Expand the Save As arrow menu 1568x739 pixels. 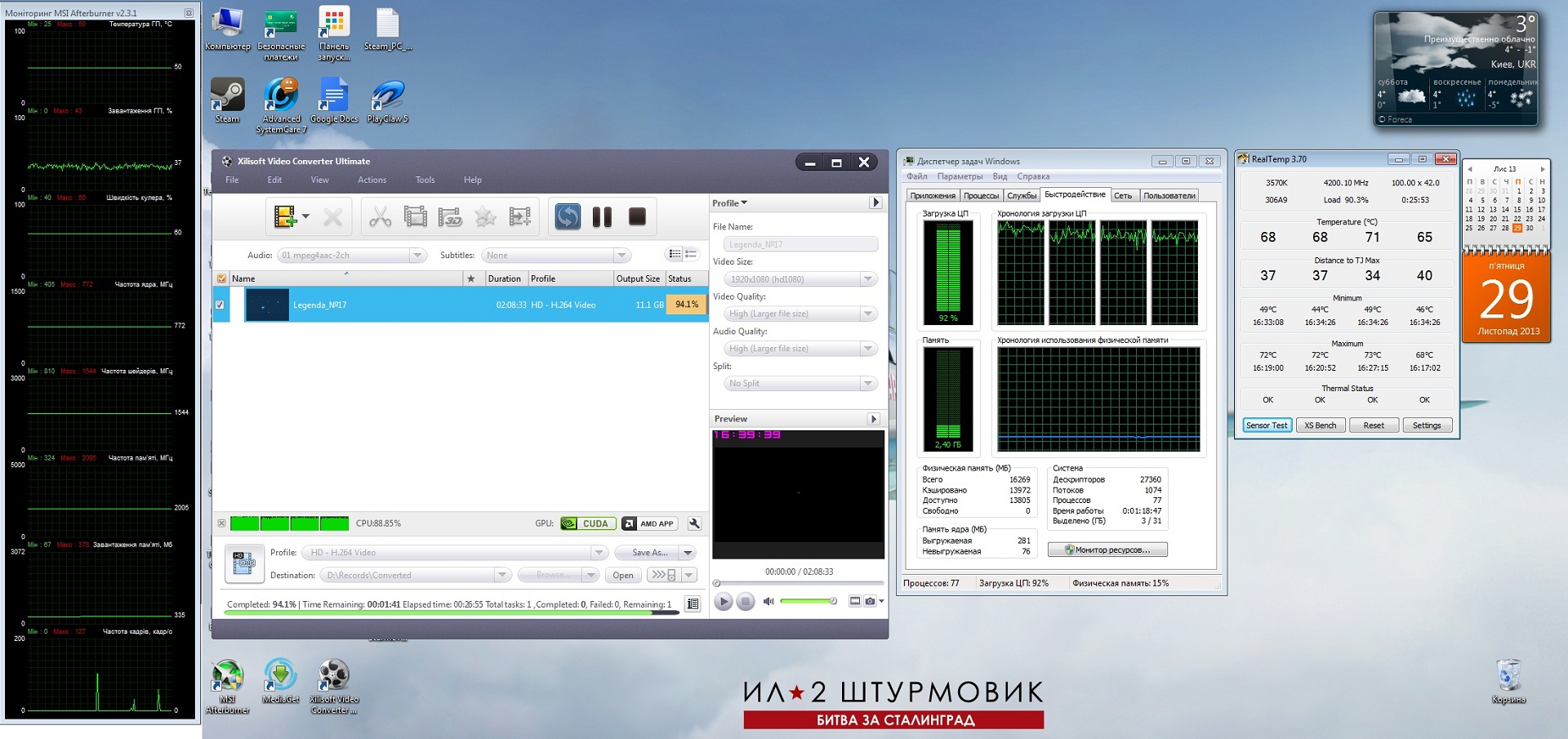[688, 553]
